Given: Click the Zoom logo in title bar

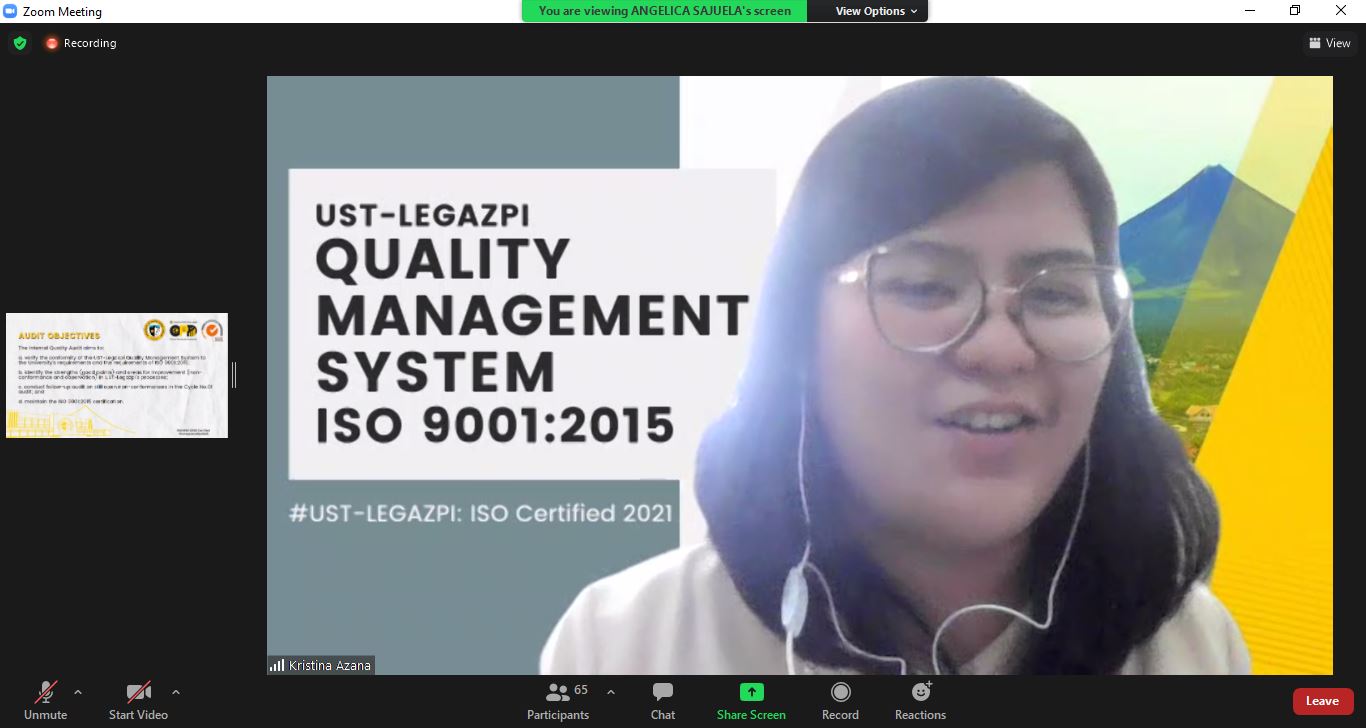Looking at the screenshot, I should pos(11,11).
